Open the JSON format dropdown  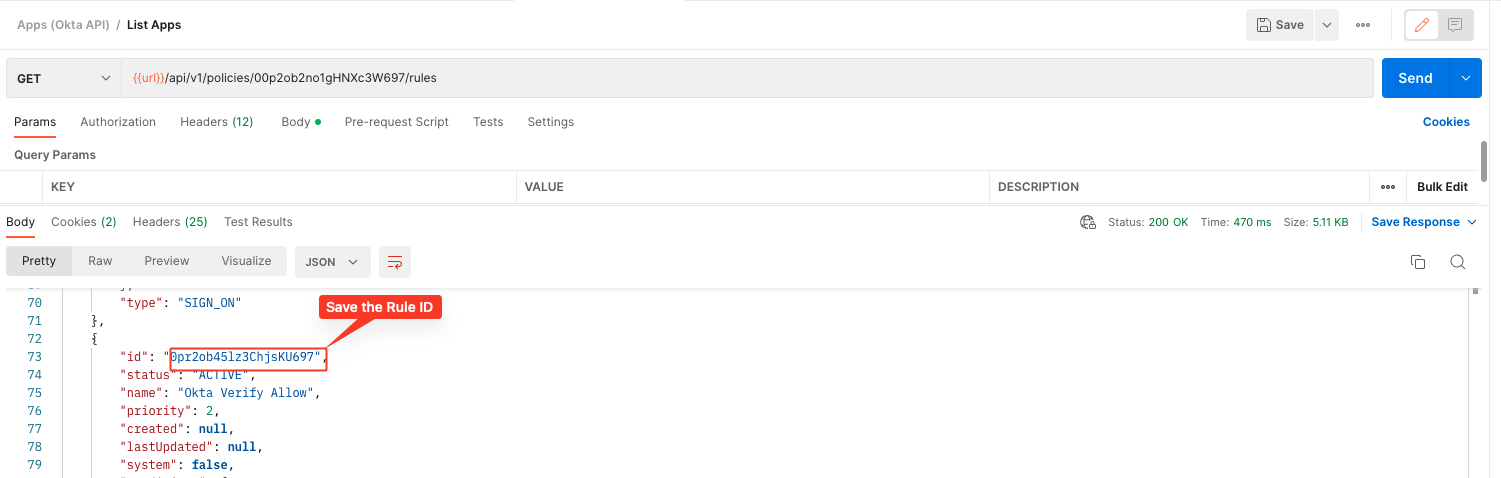pos(332,262)
